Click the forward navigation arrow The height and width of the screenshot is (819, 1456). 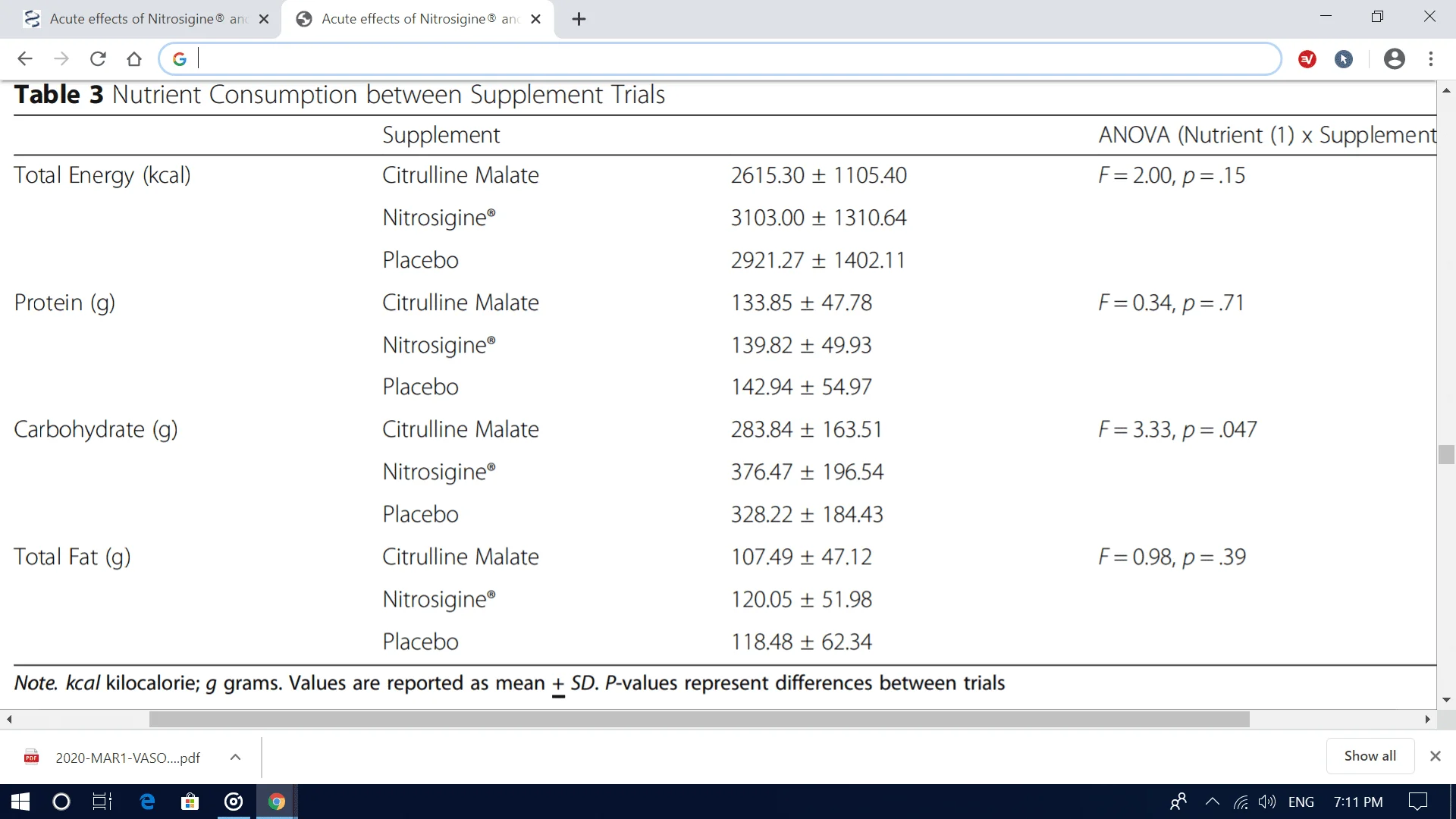[x=61, y=59]
